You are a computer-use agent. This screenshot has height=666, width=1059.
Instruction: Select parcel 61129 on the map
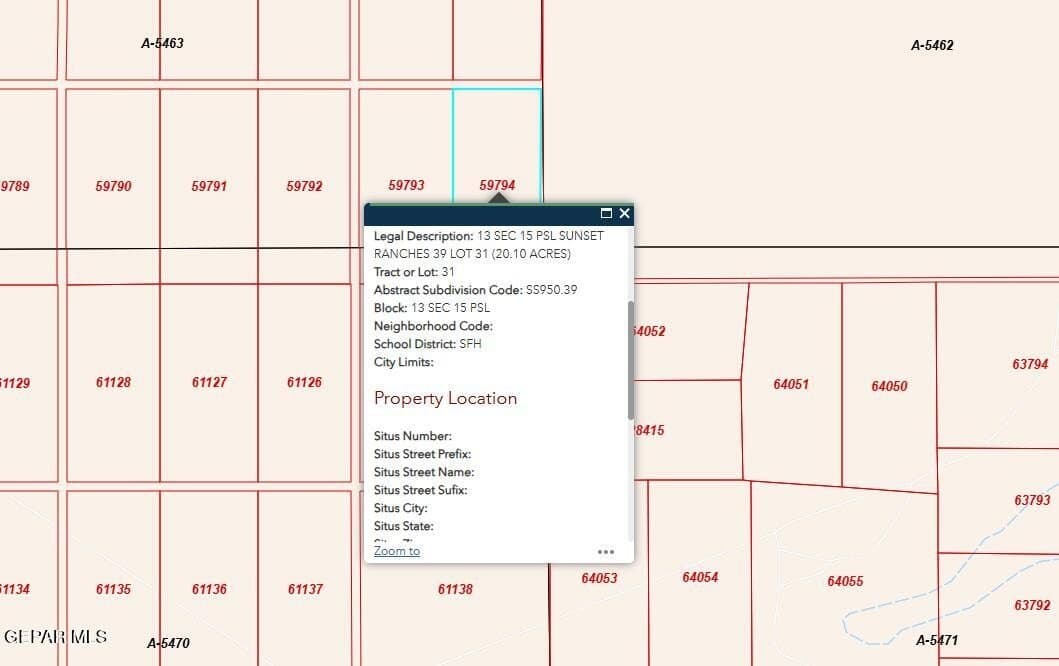(x=15, y=383)
